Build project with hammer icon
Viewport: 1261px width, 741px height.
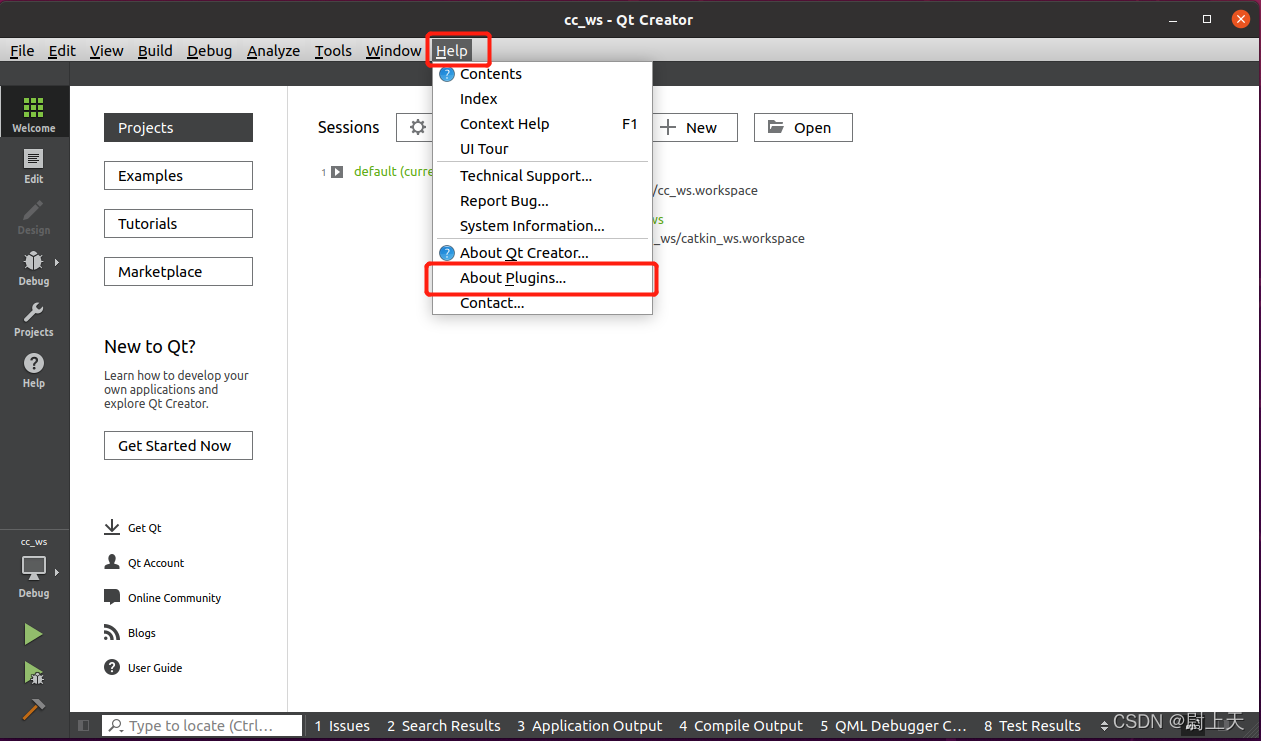point(34,708)
